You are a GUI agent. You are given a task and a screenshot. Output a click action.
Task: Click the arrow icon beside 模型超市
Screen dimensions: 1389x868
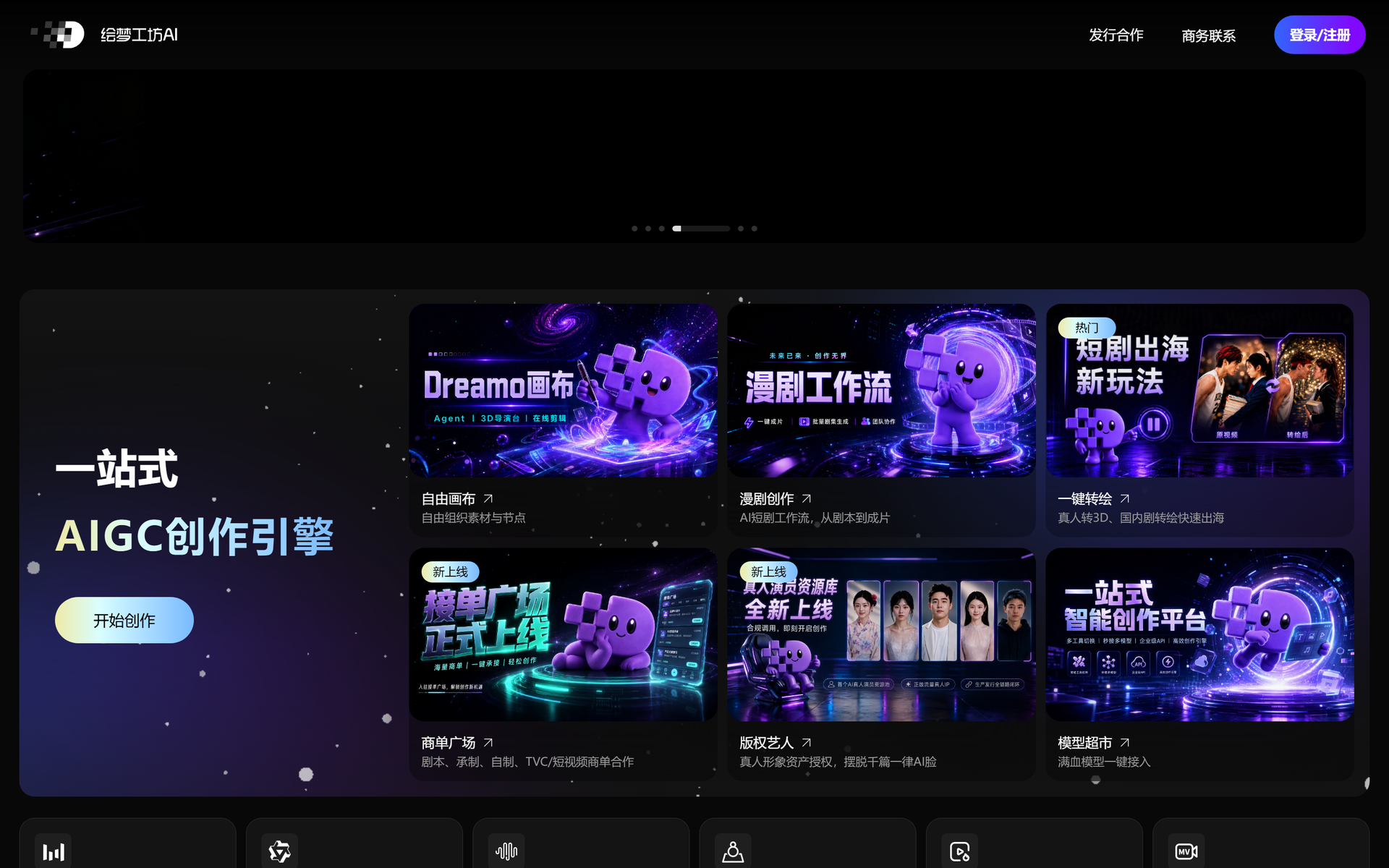(x=1125, y=742)
